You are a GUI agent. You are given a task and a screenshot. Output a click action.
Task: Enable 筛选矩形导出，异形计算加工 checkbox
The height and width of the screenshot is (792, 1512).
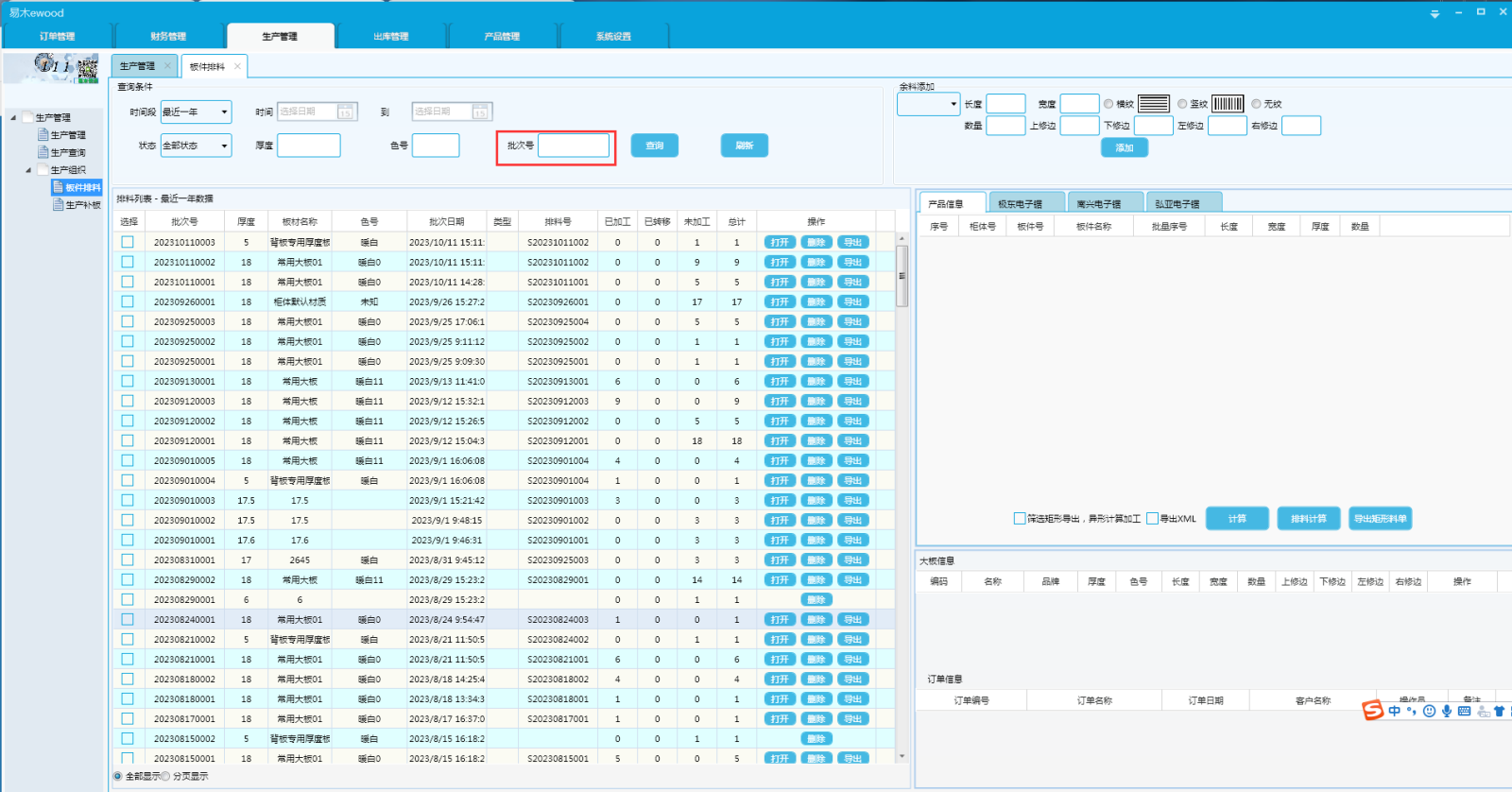(x=1020, y=518)
